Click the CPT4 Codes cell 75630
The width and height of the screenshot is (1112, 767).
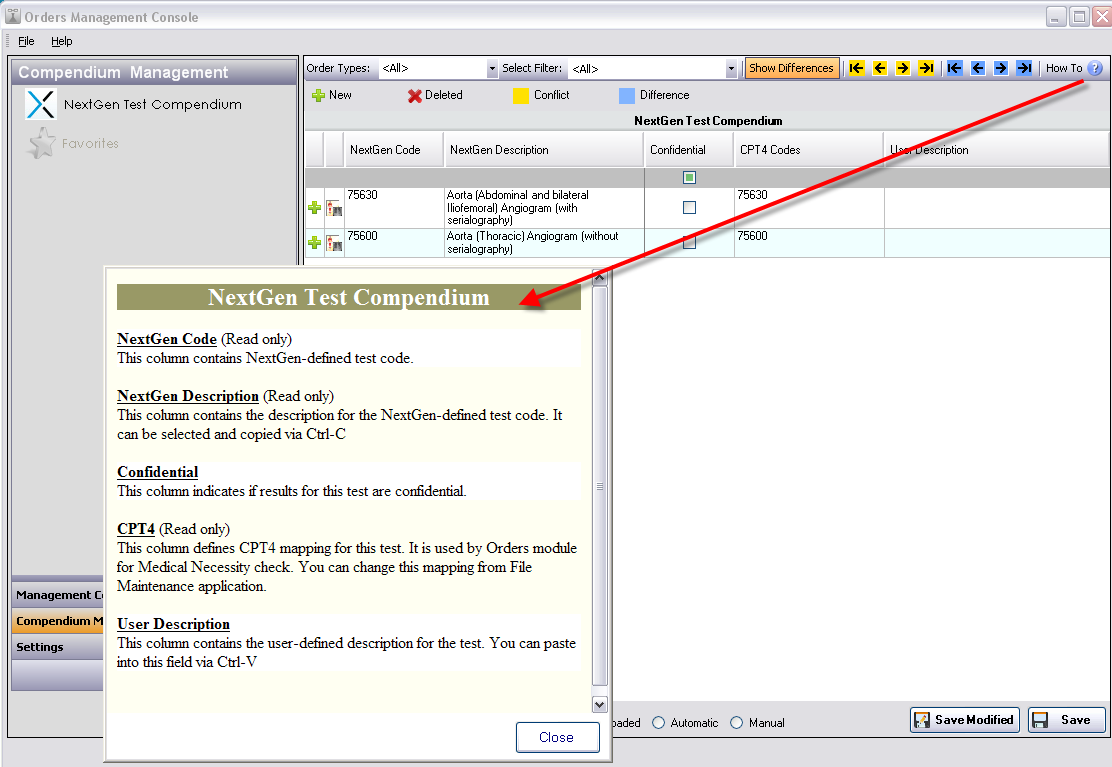(809, 208)
